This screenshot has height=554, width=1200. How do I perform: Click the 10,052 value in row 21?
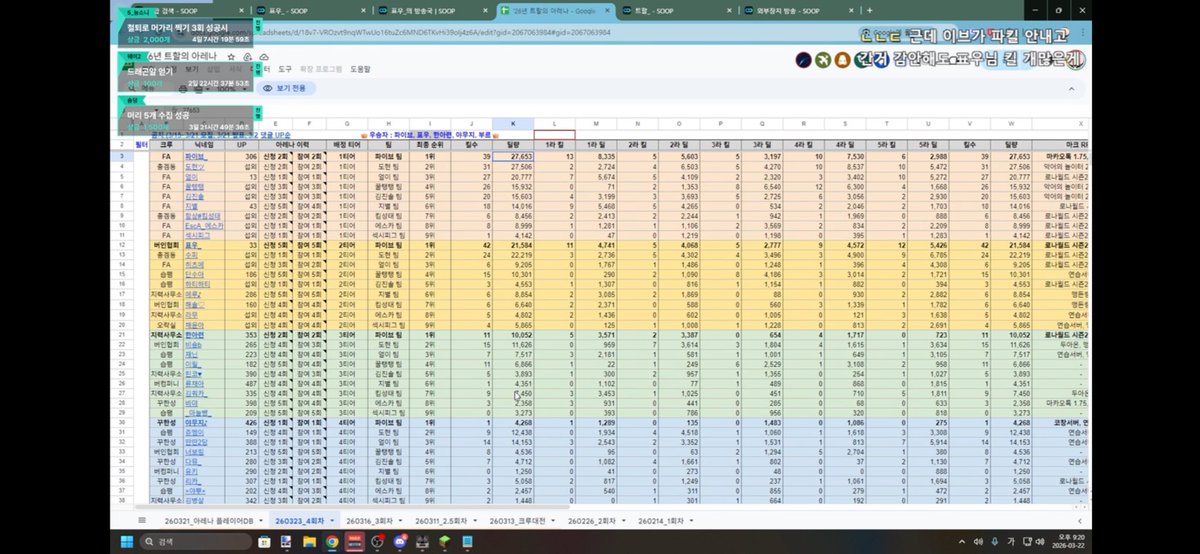513,333
